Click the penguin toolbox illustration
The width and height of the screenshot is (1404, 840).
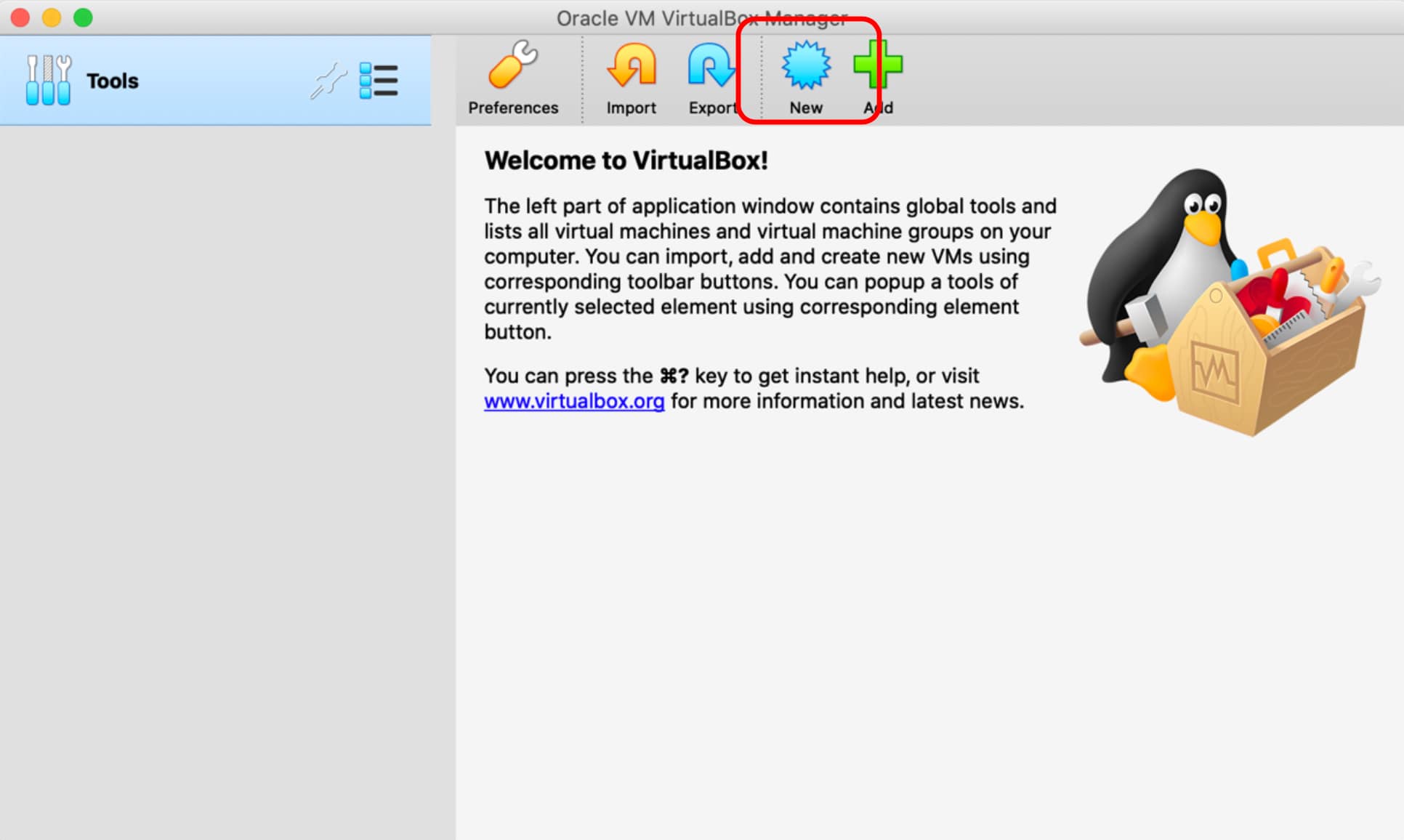[1228, 302]
